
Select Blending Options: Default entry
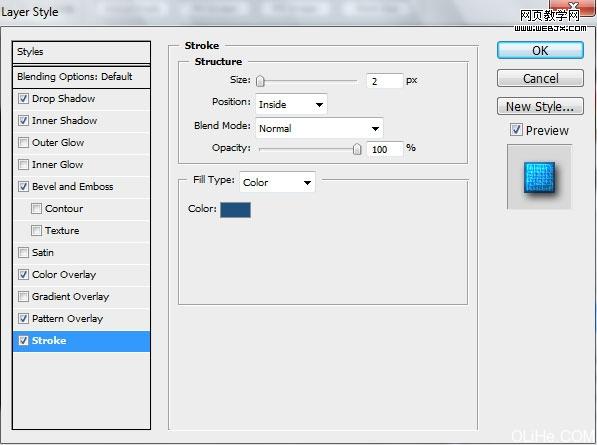tap(81, 77)
